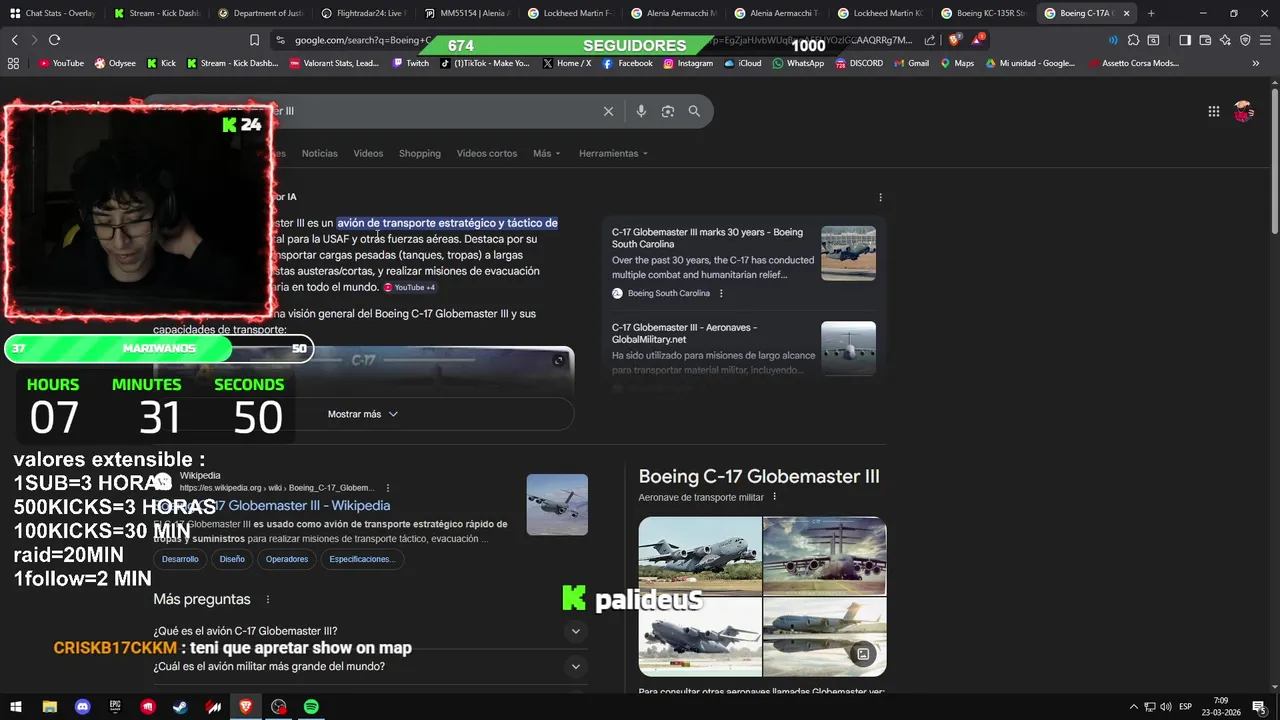Screen dimensions: 1280x720
Task: Open the YouTube +4 sources chip
Action: pyautogui.click(x=410, y=288)
